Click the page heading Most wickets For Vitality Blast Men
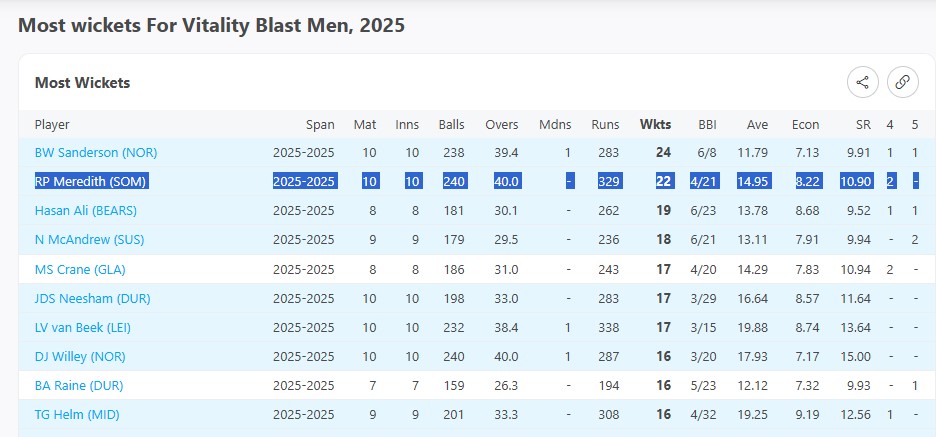The image size is (936, 437). coord(211,25)
